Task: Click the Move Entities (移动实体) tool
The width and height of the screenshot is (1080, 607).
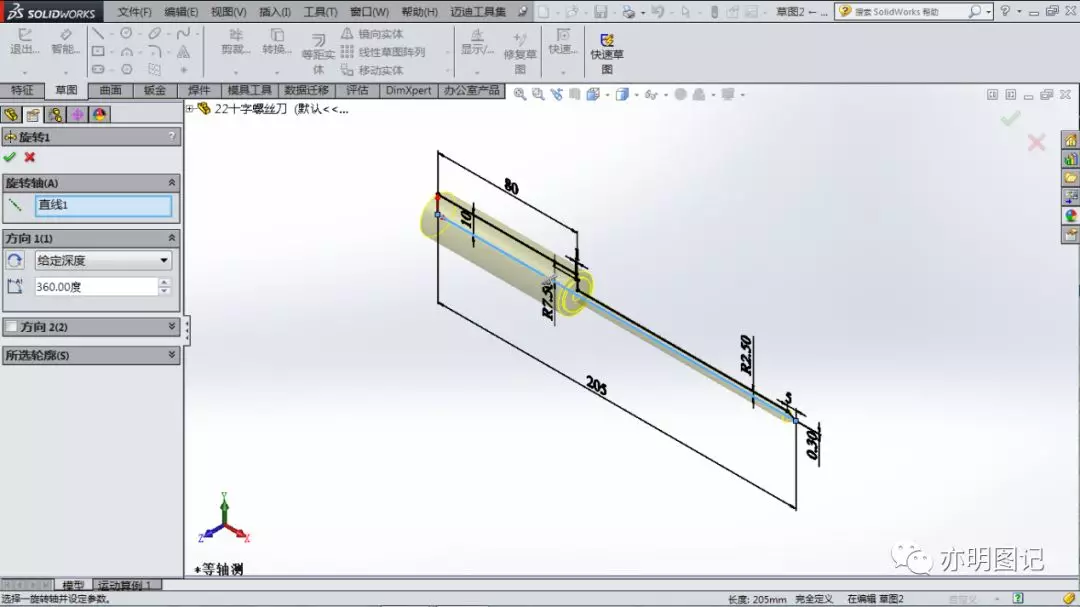Action: [x=372, y=70]
